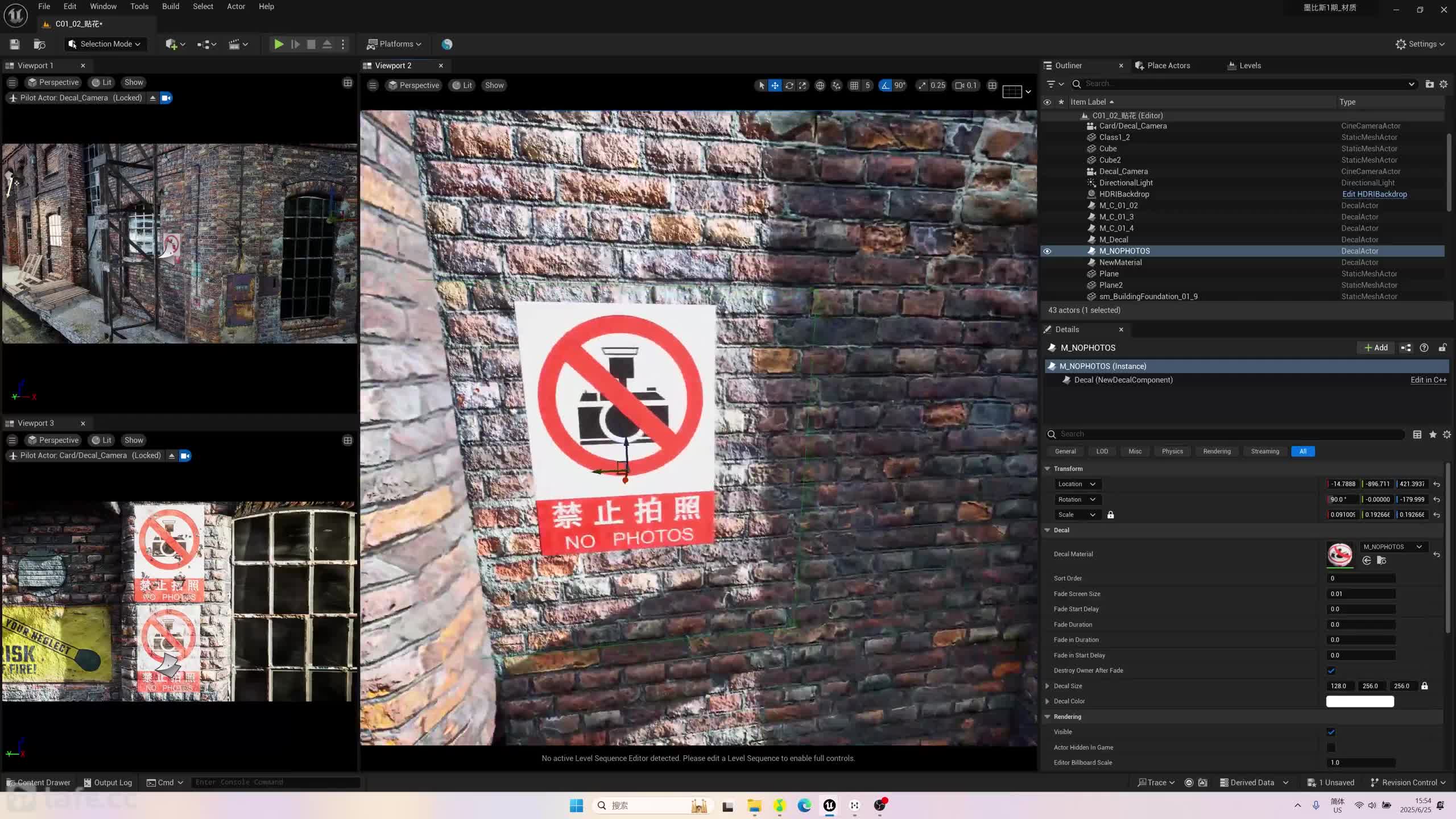Enable Actor Hidden In Game checkbox
This screenshot has height=819, width=1456.
[1331, 747]
